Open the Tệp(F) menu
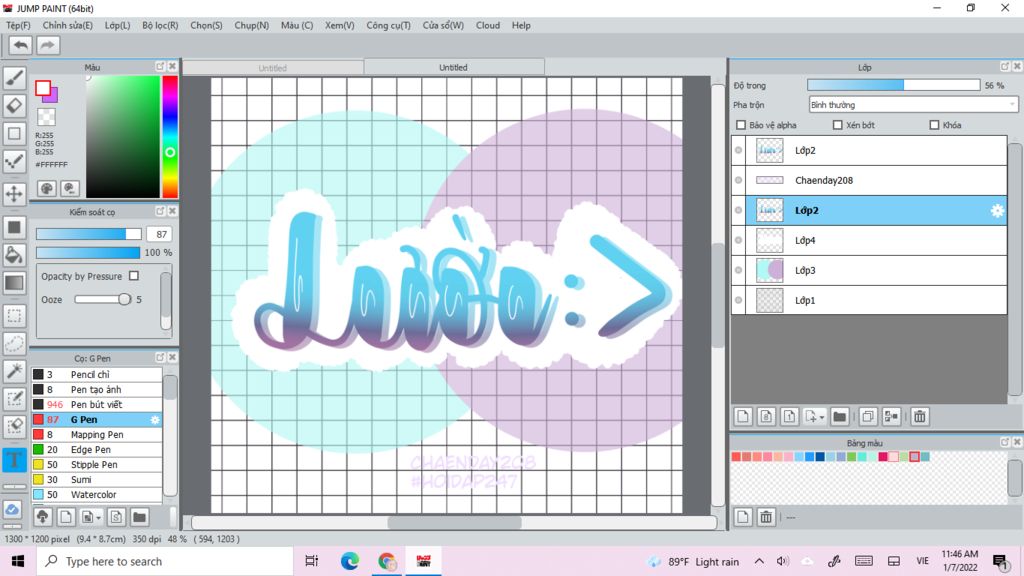Screen dimensions: 1024x576 pos(18,25)
